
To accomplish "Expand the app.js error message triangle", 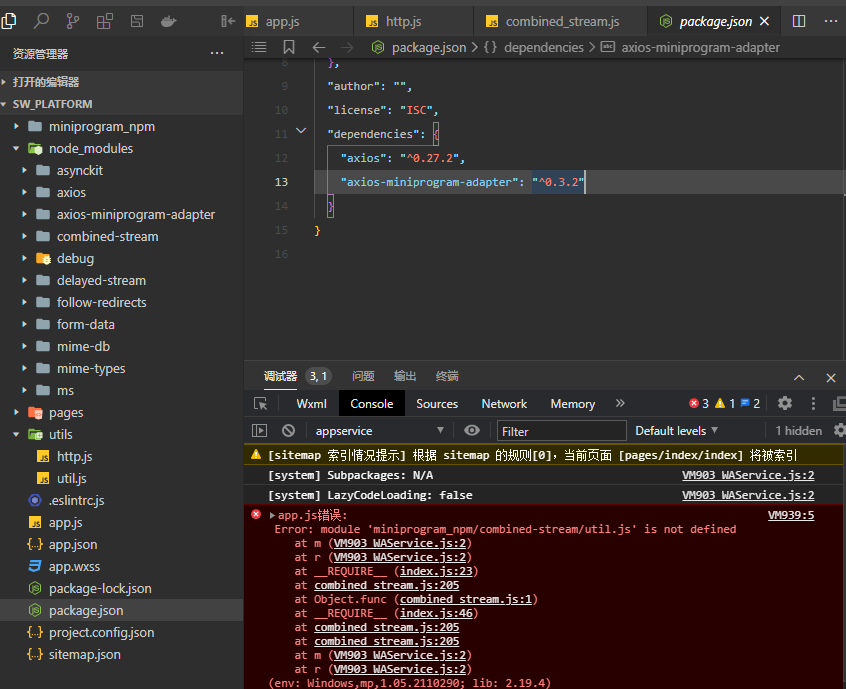I will (x=272, y=515).
